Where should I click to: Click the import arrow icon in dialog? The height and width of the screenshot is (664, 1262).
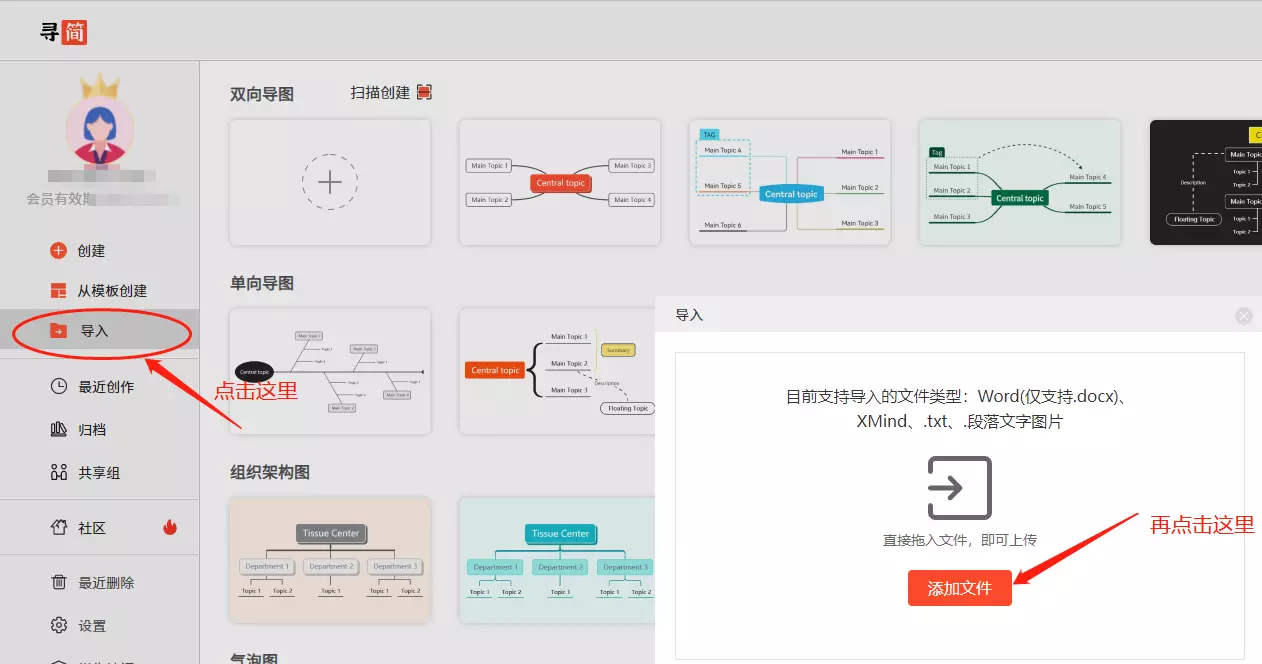point(959,488)
